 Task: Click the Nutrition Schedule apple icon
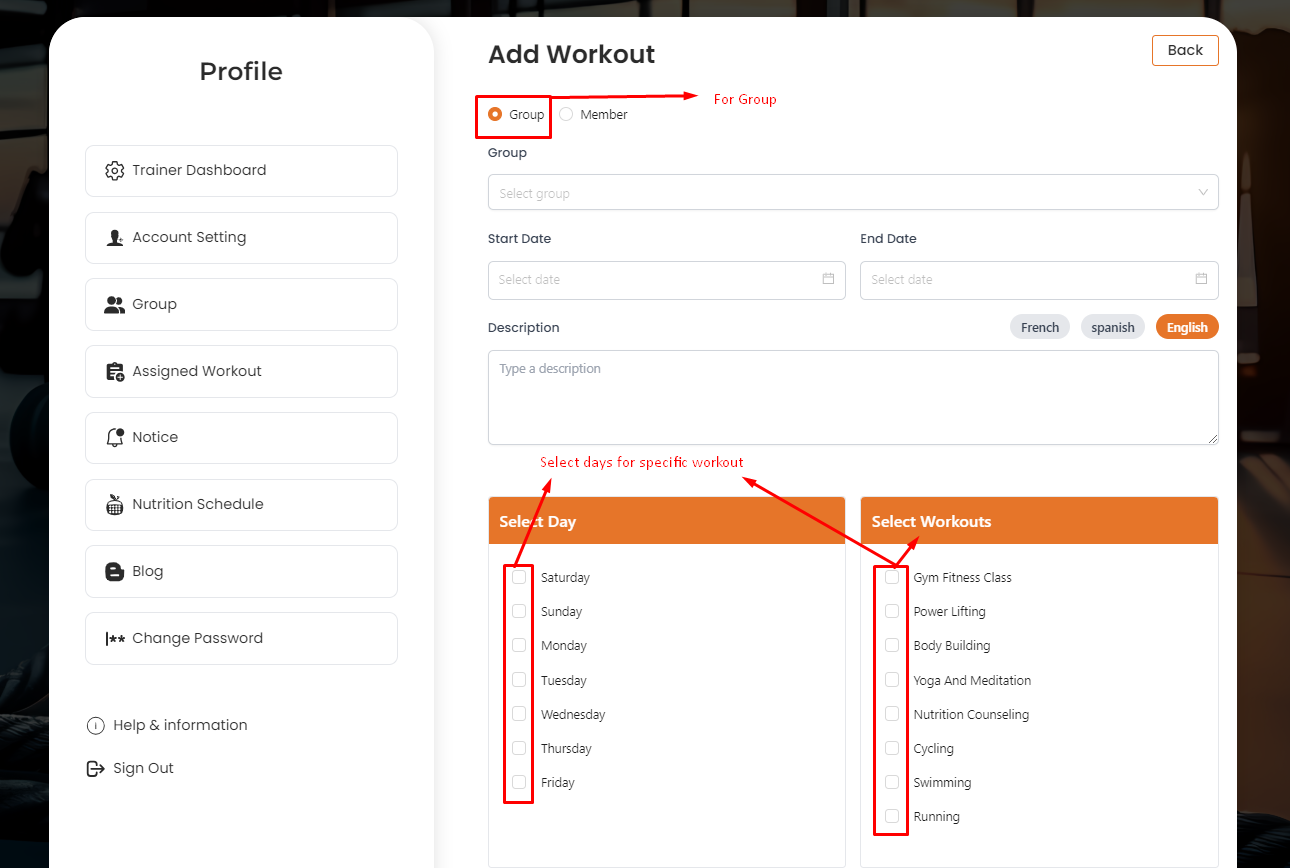[115, 505]
